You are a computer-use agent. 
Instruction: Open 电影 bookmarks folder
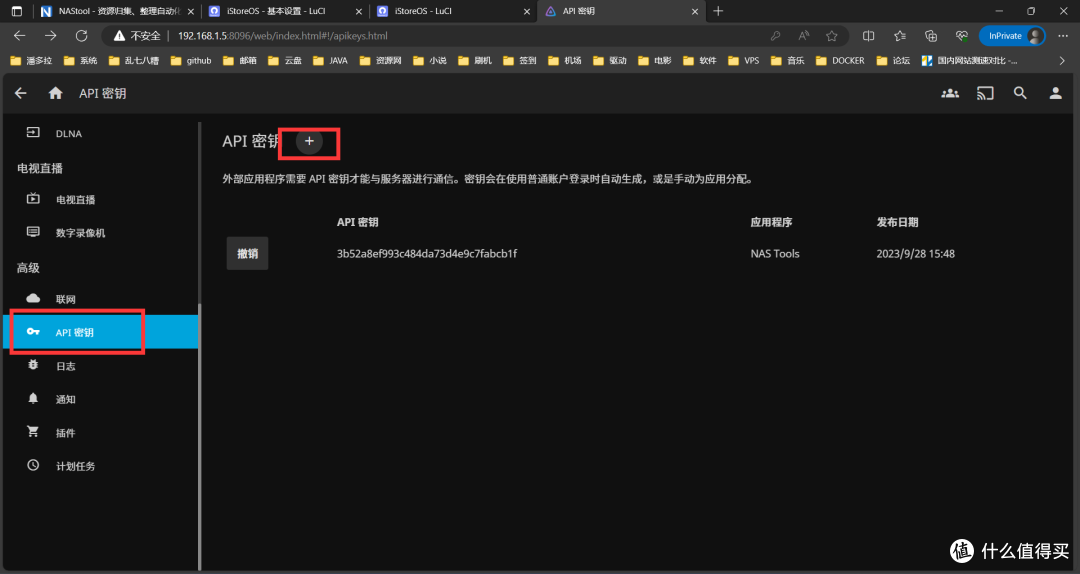(x=654, y=61)
